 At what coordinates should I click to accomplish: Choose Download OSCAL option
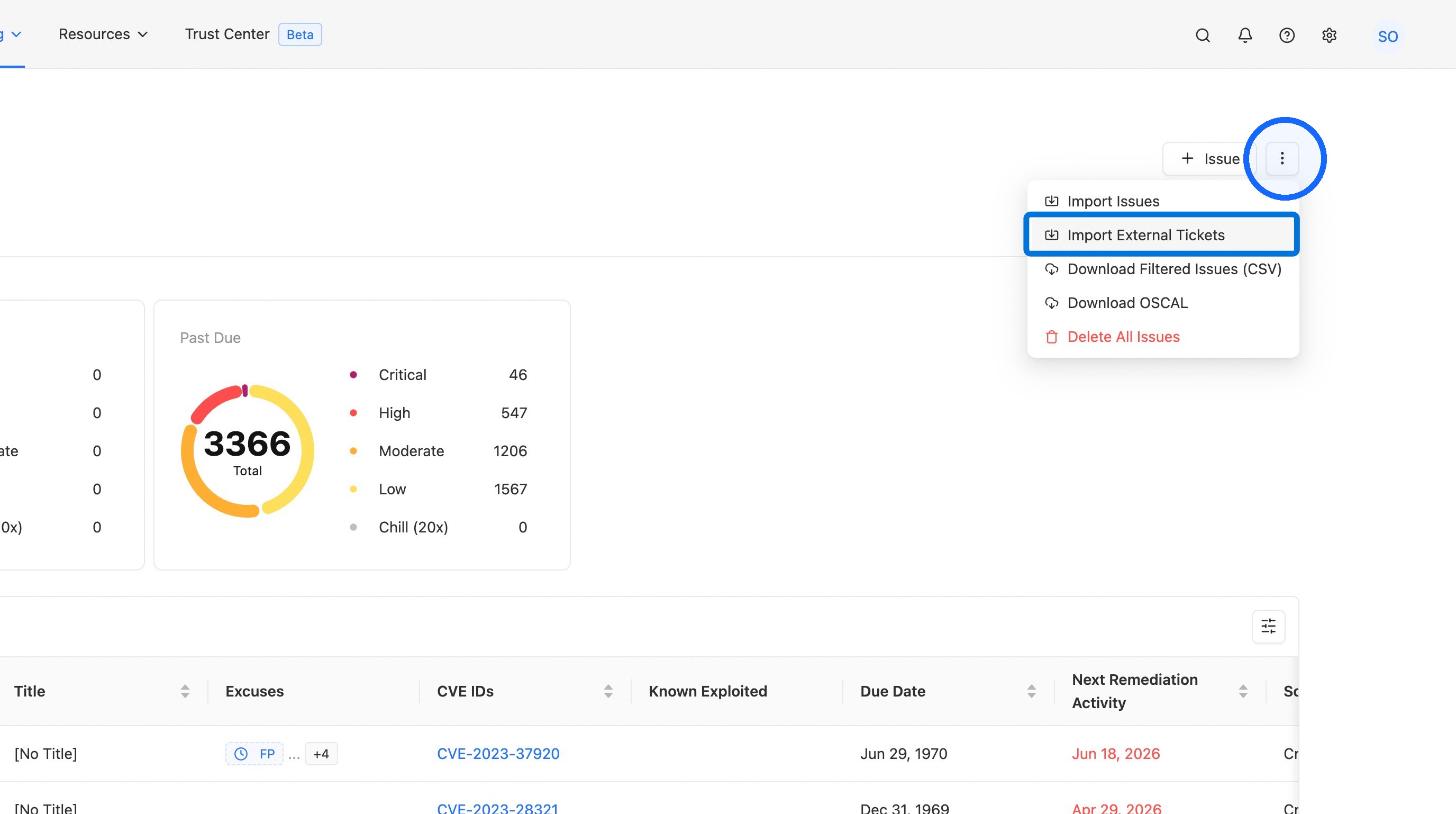(1163, 303)
